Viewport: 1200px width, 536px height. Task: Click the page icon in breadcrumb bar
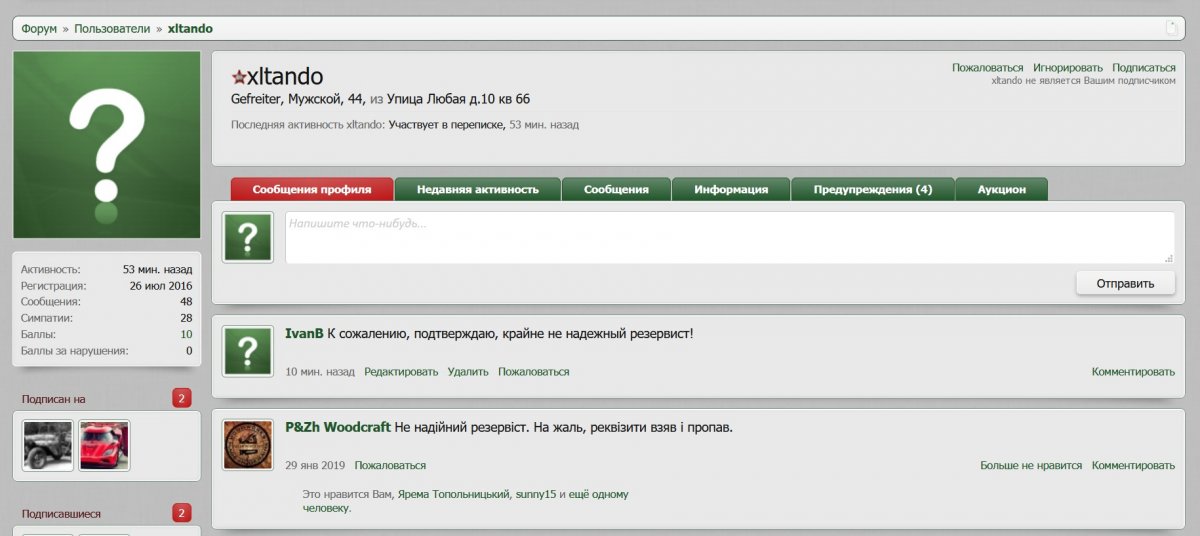pyautogui.click(x=1171, y=28)
